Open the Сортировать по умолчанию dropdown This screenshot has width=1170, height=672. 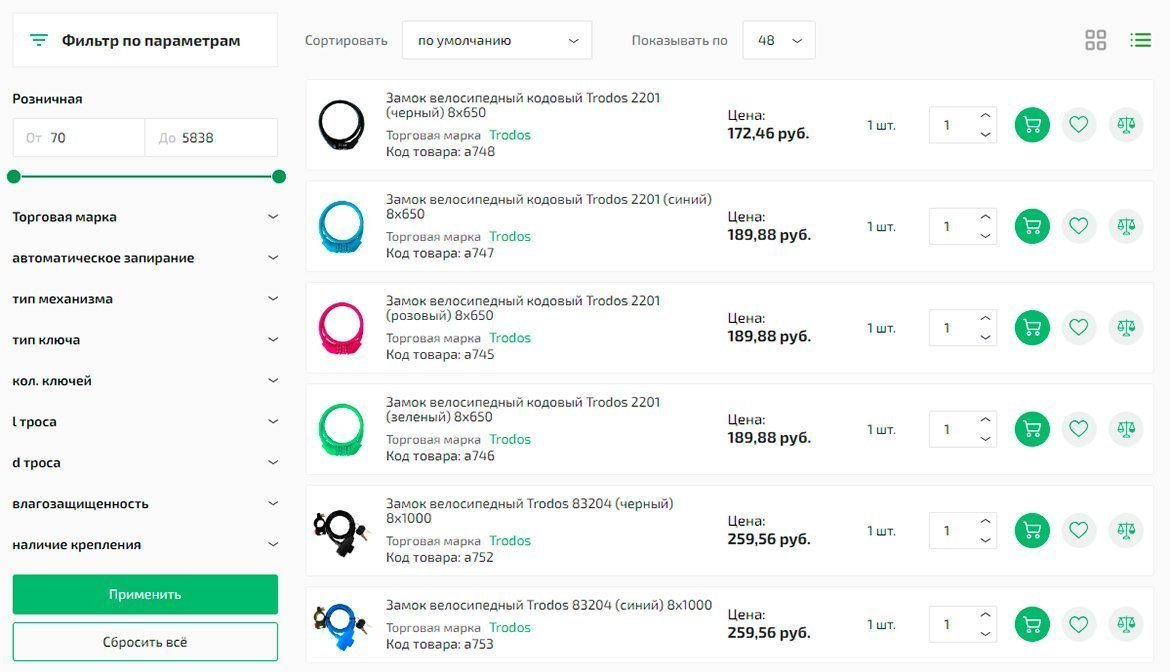coord(497,40)
